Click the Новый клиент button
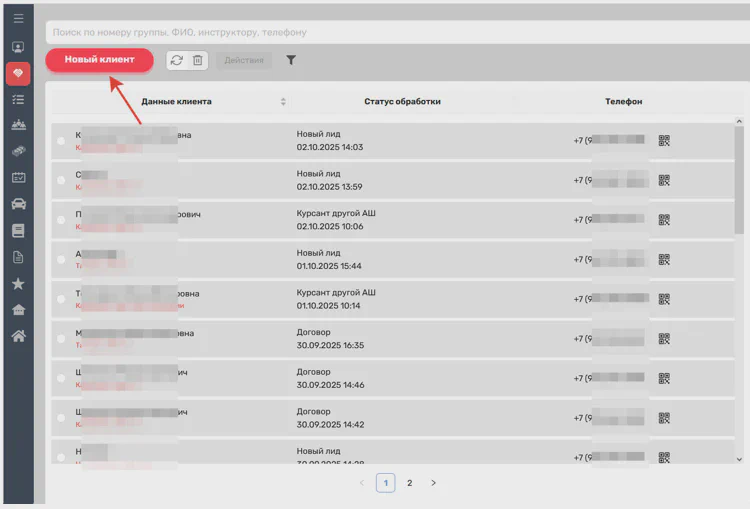The height and width of the screenshot is (509, 750). [x=99, y=60]
